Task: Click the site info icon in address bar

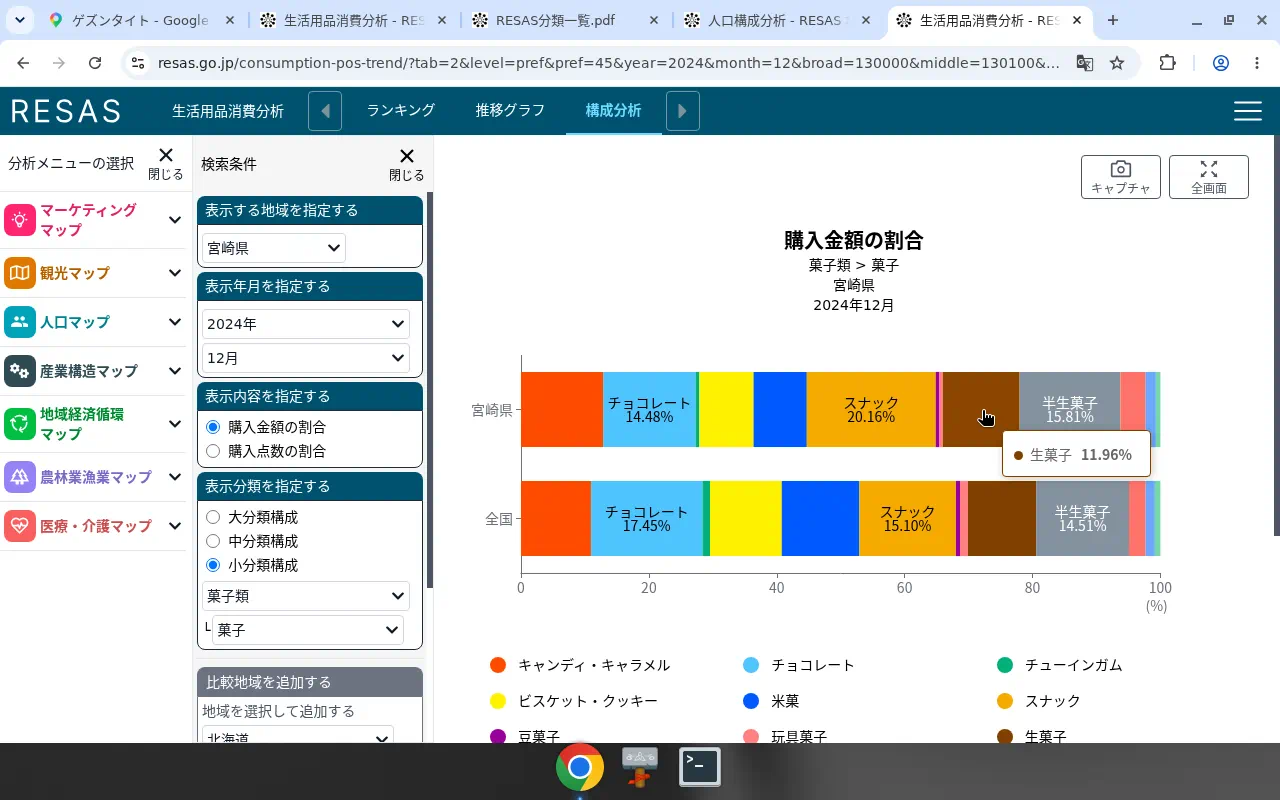Action: (x=138, y=63)
